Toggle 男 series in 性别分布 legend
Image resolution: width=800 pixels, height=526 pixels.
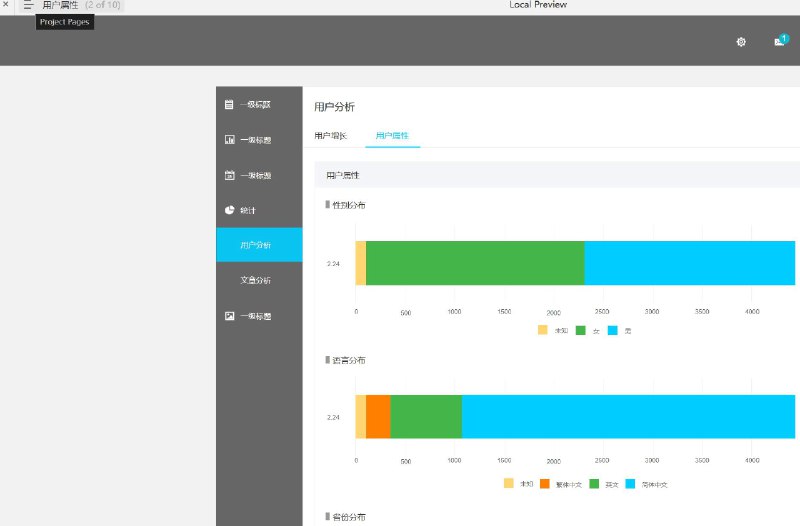coord(620,331)
